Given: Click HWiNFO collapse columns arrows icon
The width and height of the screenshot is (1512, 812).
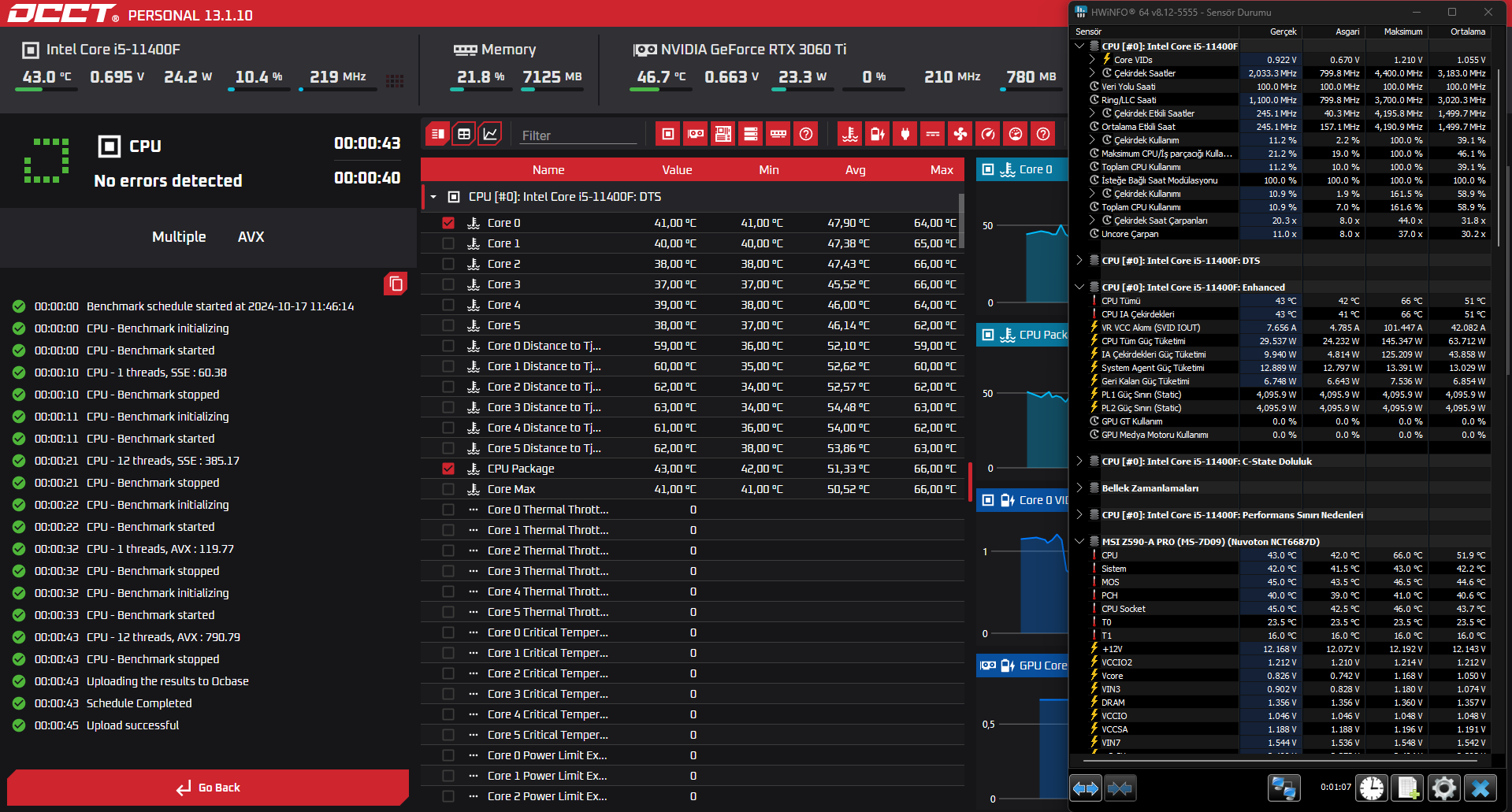Looking at the screenshot, I should tap(1120, 788).
